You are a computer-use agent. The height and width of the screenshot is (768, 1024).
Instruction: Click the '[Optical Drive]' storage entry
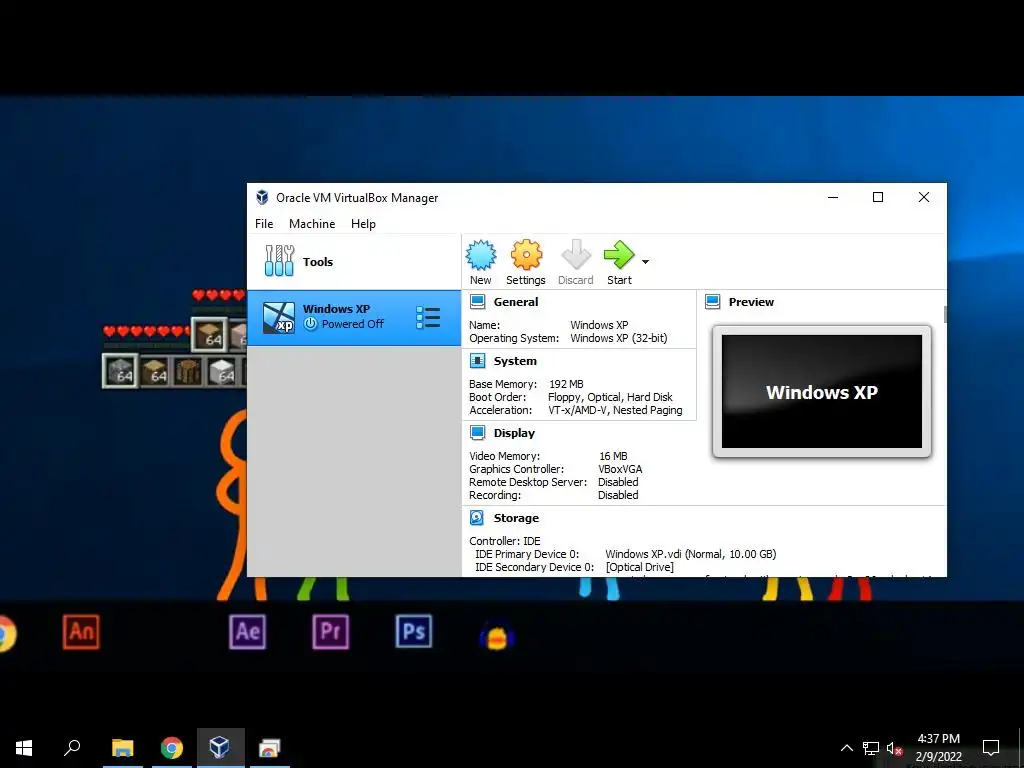(x=639, y=567)
